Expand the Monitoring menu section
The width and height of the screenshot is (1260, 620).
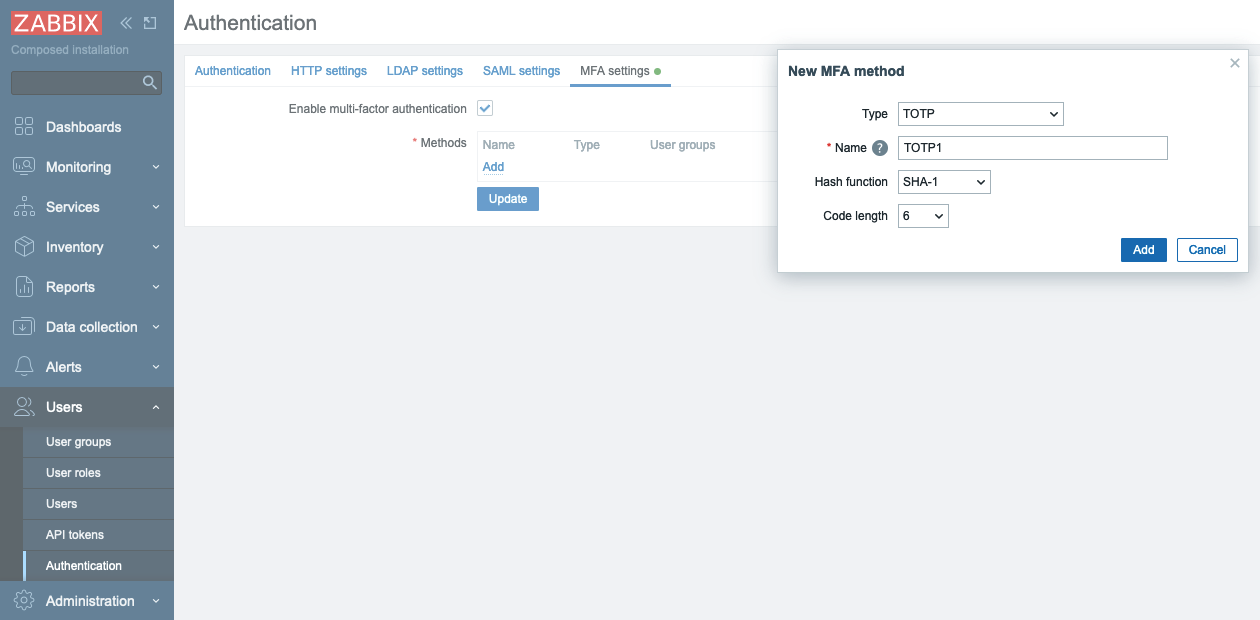coord(78,167)
